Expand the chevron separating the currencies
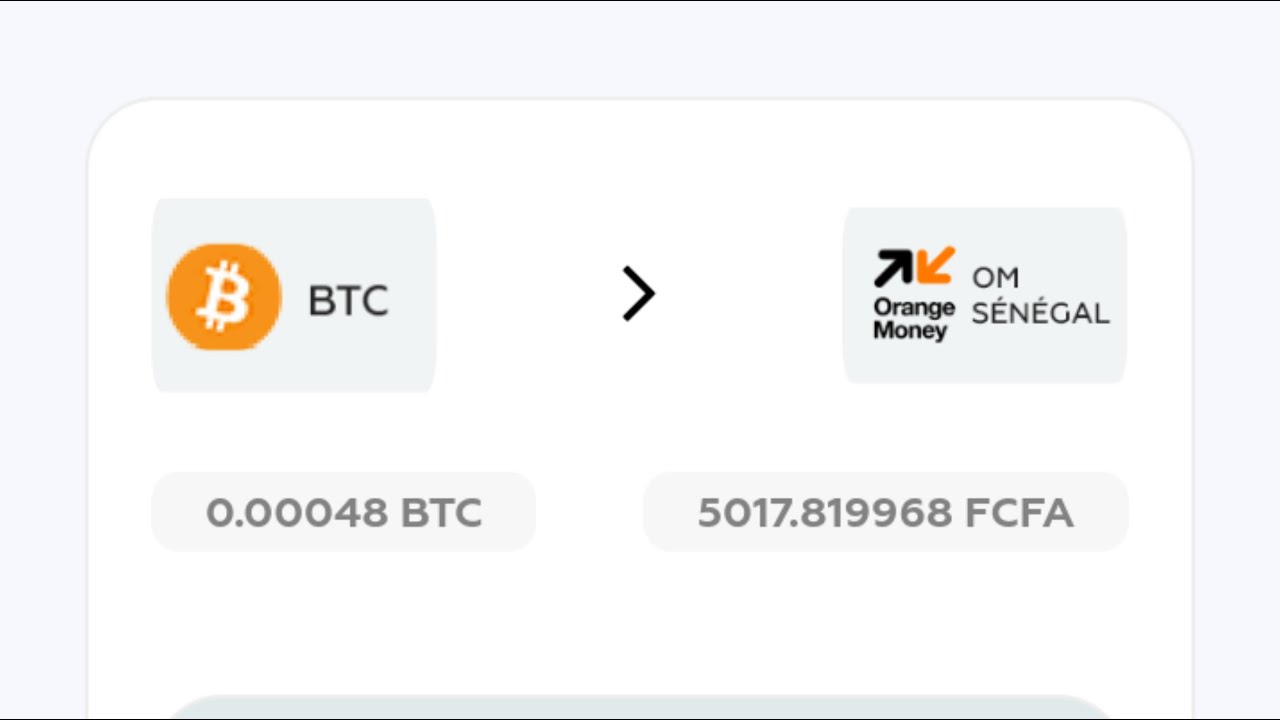The height and width of the screenshot is (720, 1280). click(640, 294)
